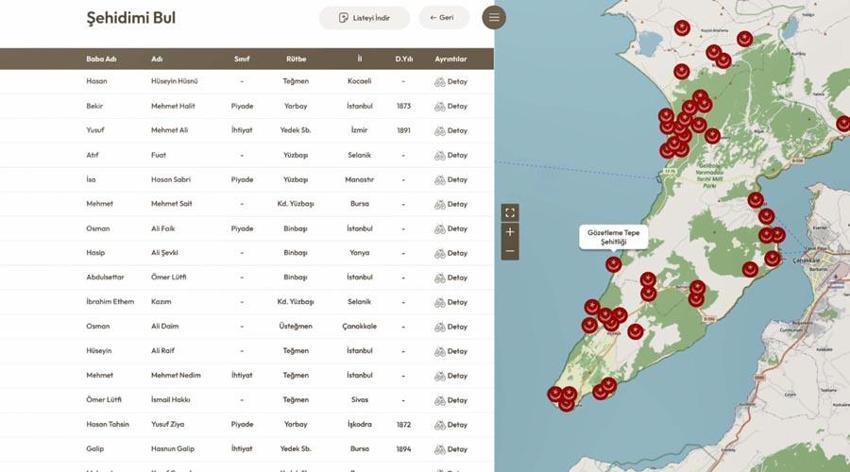850x472 pixels.
Task: Click the Rütbe column header
Action: pos(295,59)
